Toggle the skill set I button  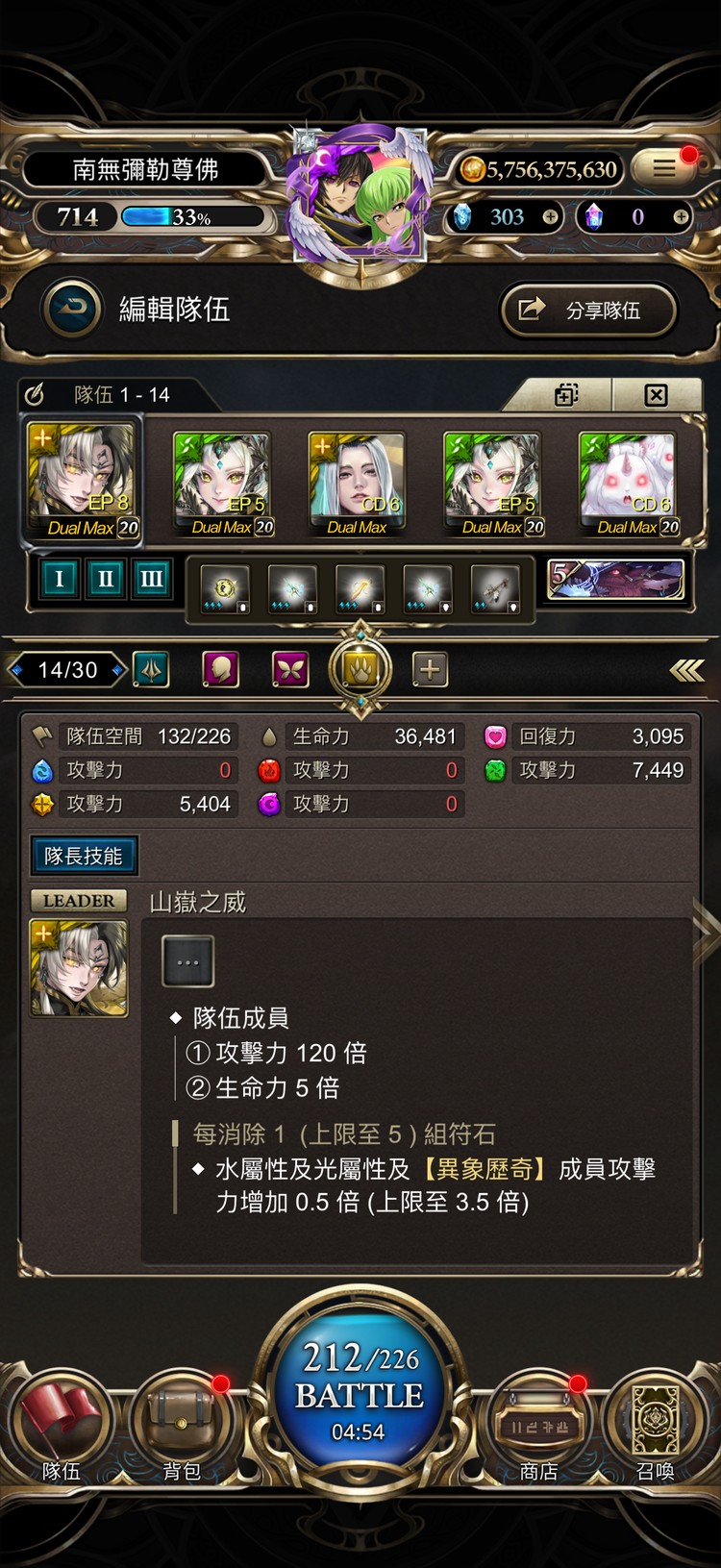coord(60,579)
